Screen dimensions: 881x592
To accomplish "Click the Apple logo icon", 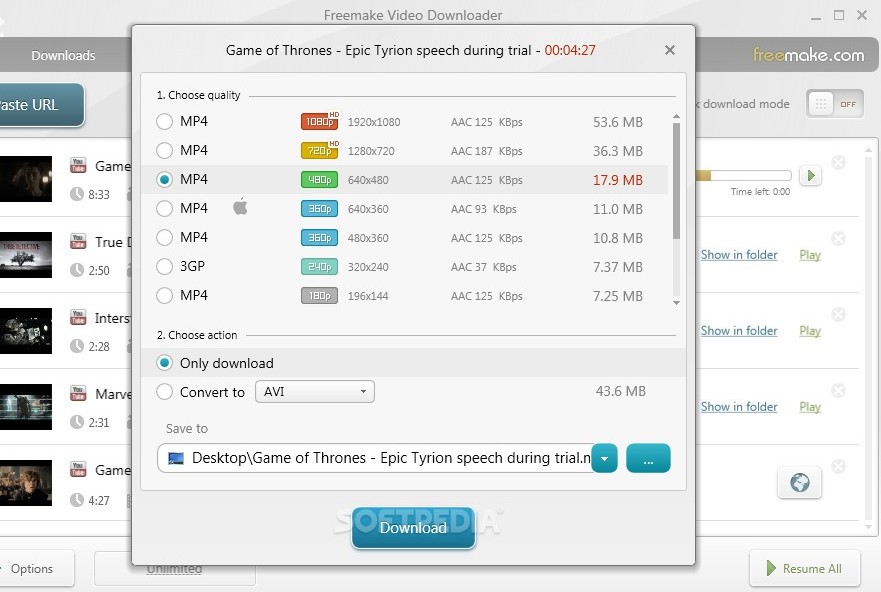I will coord(240,206).
